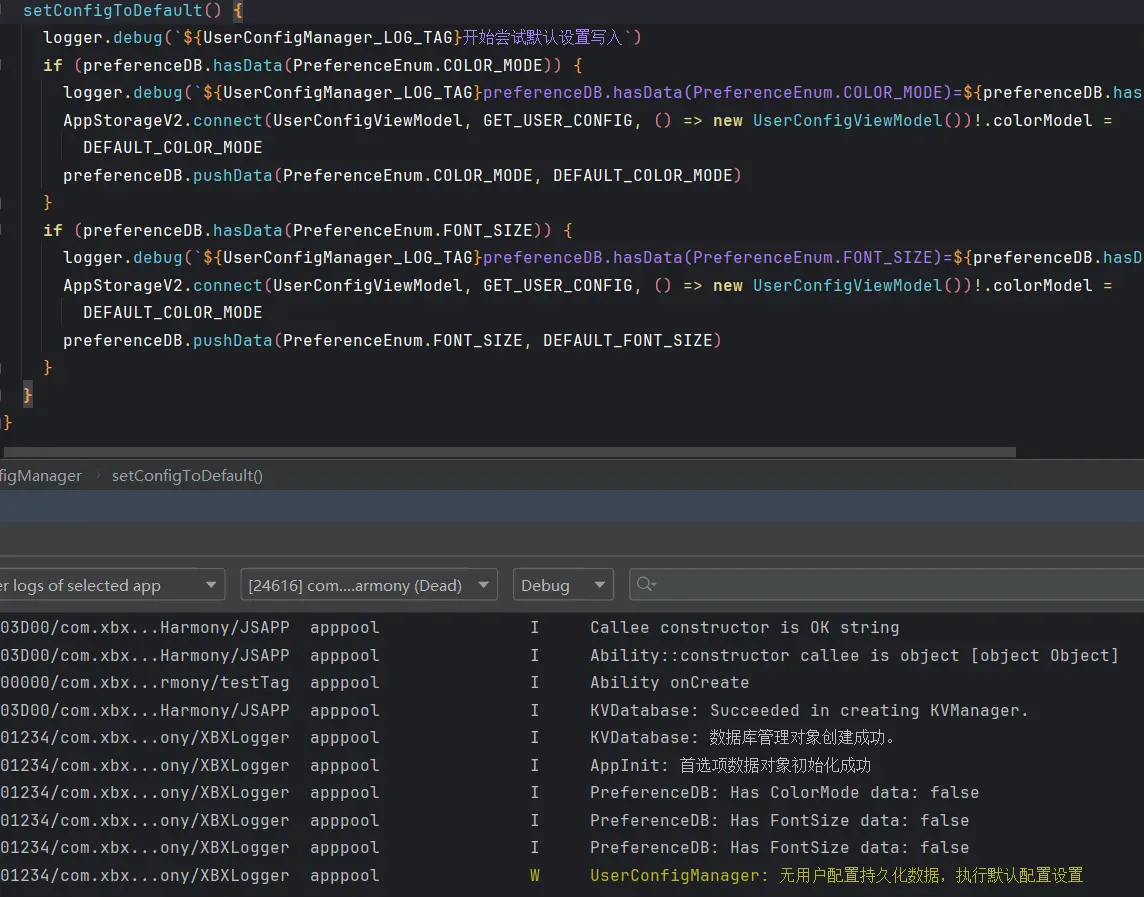The image size is (1144, 897).
Task: Click the setConfigToDefault() breadcrumb
Action: 187,476
